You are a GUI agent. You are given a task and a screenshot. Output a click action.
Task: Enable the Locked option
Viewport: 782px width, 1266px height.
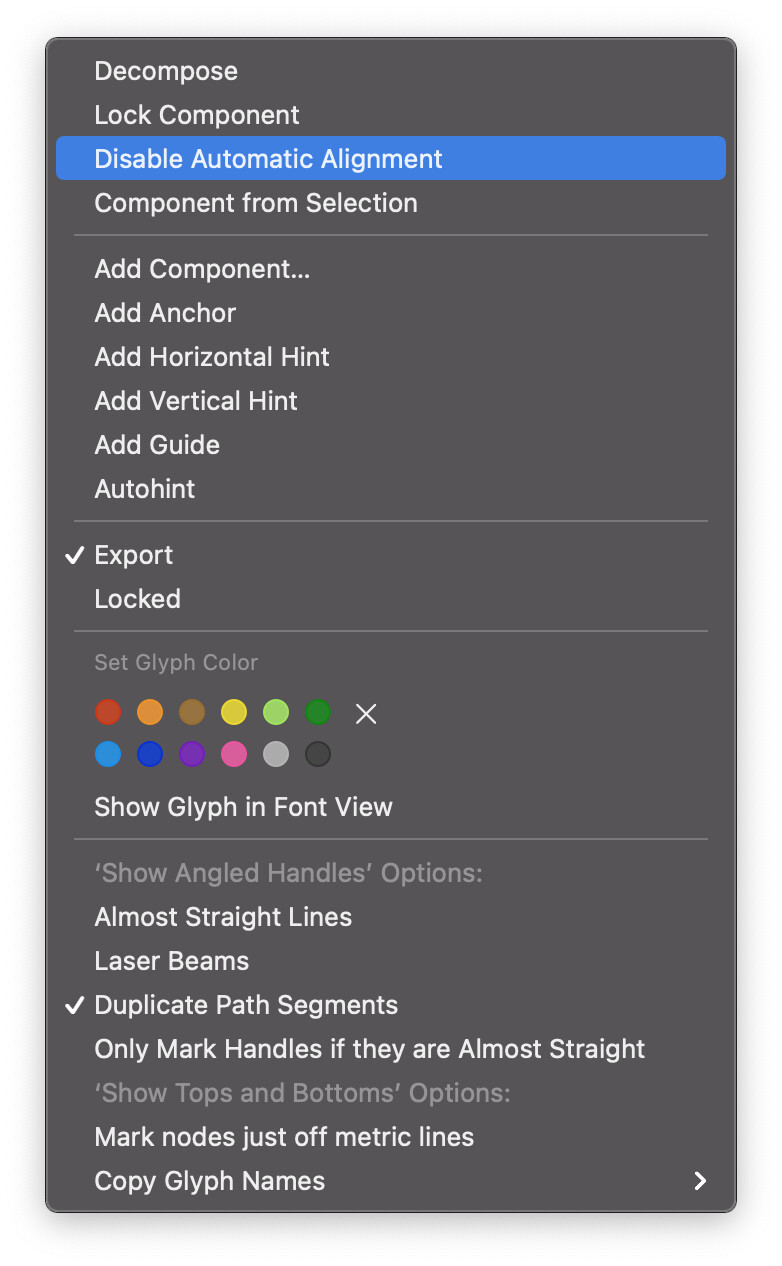coord(138,600)
